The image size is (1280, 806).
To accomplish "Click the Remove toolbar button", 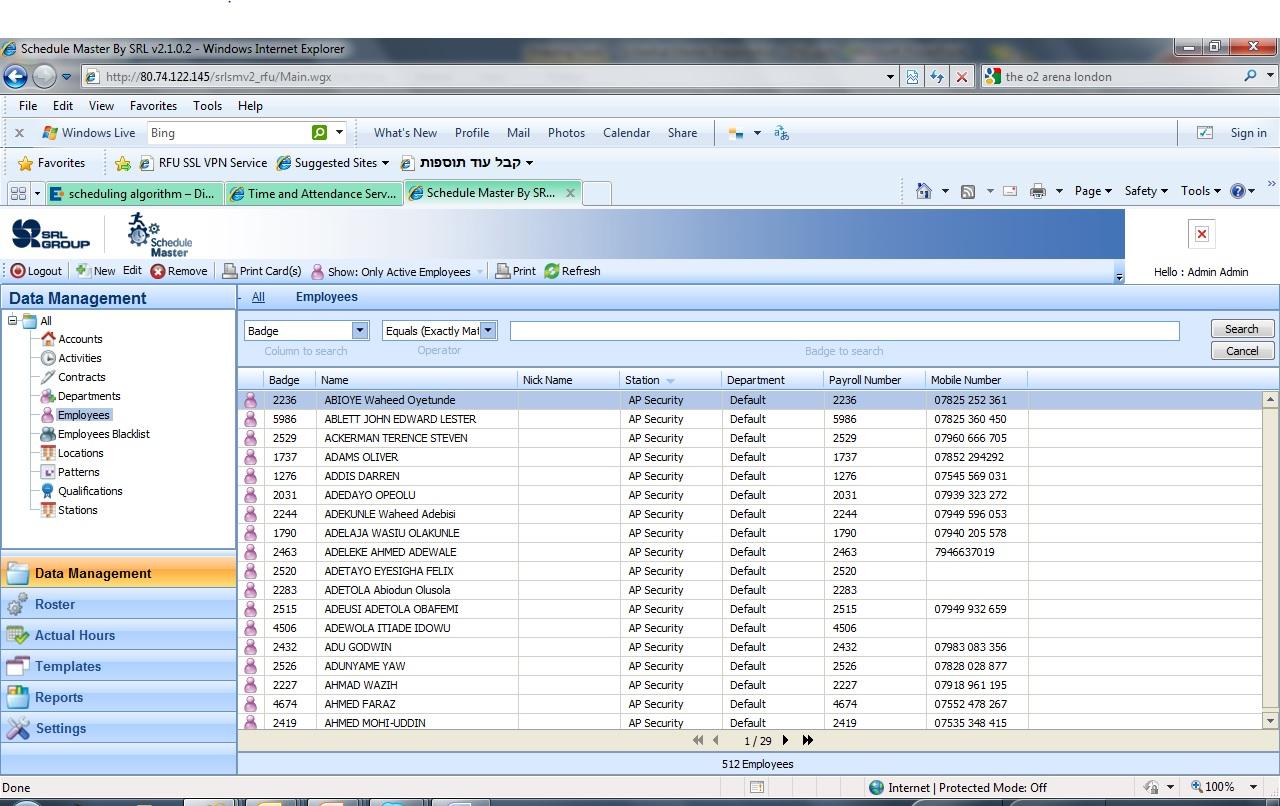I will tap(179, 271).
